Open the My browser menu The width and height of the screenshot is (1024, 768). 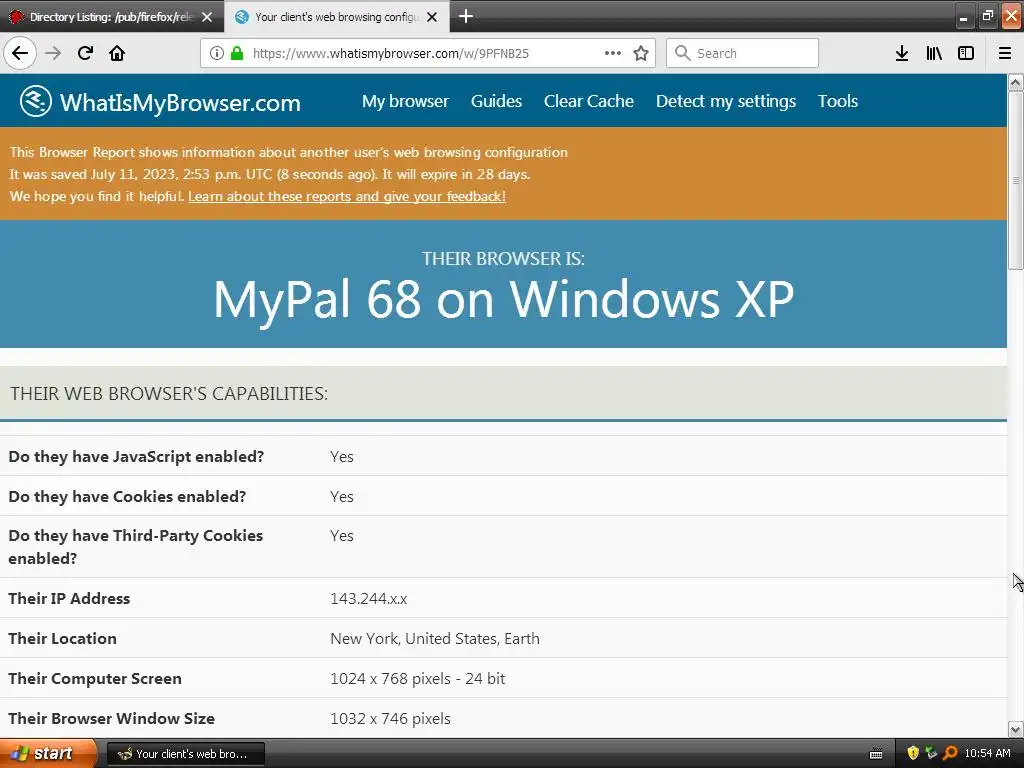[x=406, y=101]
